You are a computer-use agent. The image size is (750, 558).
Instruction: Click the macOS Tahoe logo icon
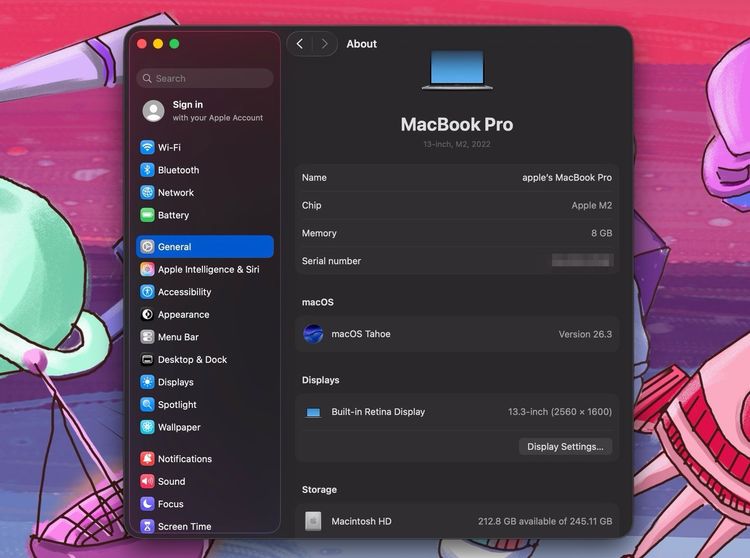(313, 334)
